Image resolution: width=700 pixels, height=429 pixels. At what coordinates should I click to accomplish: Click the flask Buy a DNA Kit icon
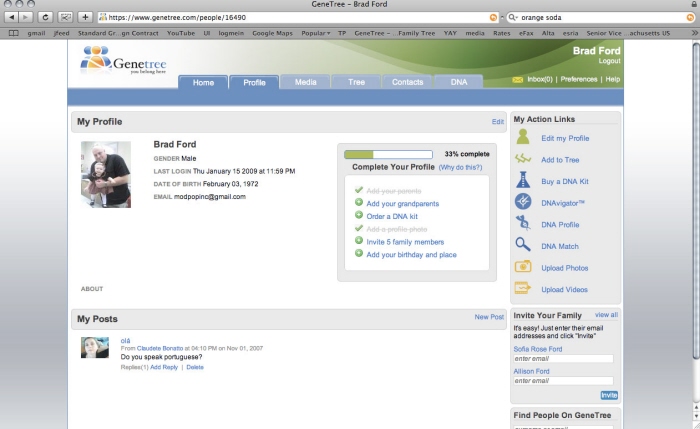point(523,180)
